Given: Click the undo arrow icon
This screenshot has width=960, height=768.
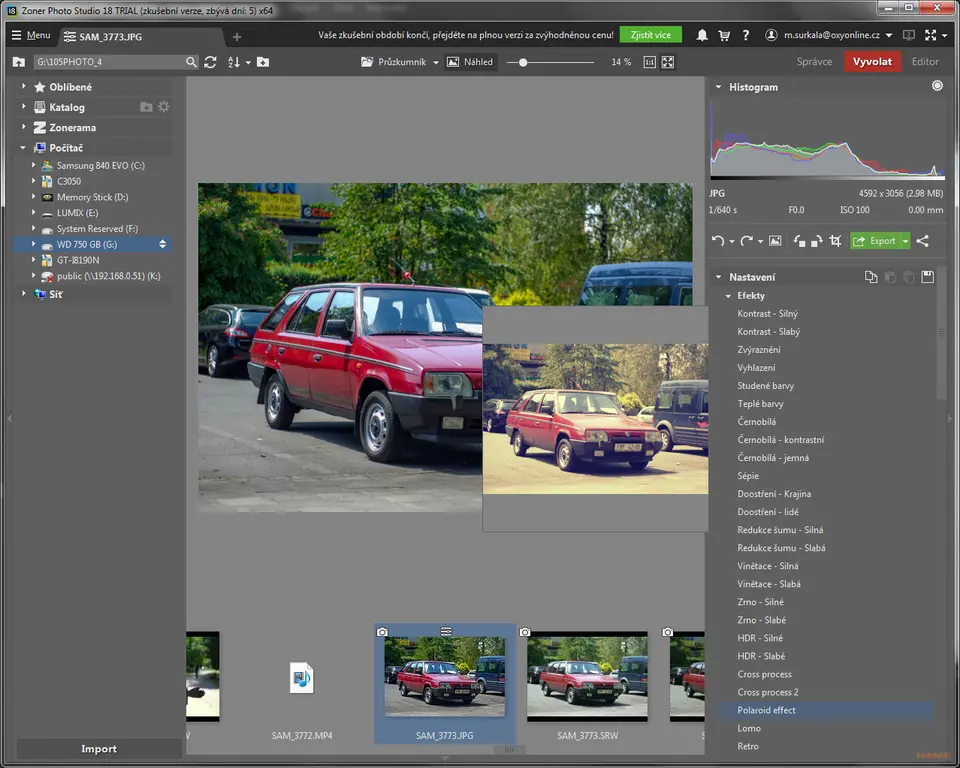Looking at the screenshot, I should [717, 241].
